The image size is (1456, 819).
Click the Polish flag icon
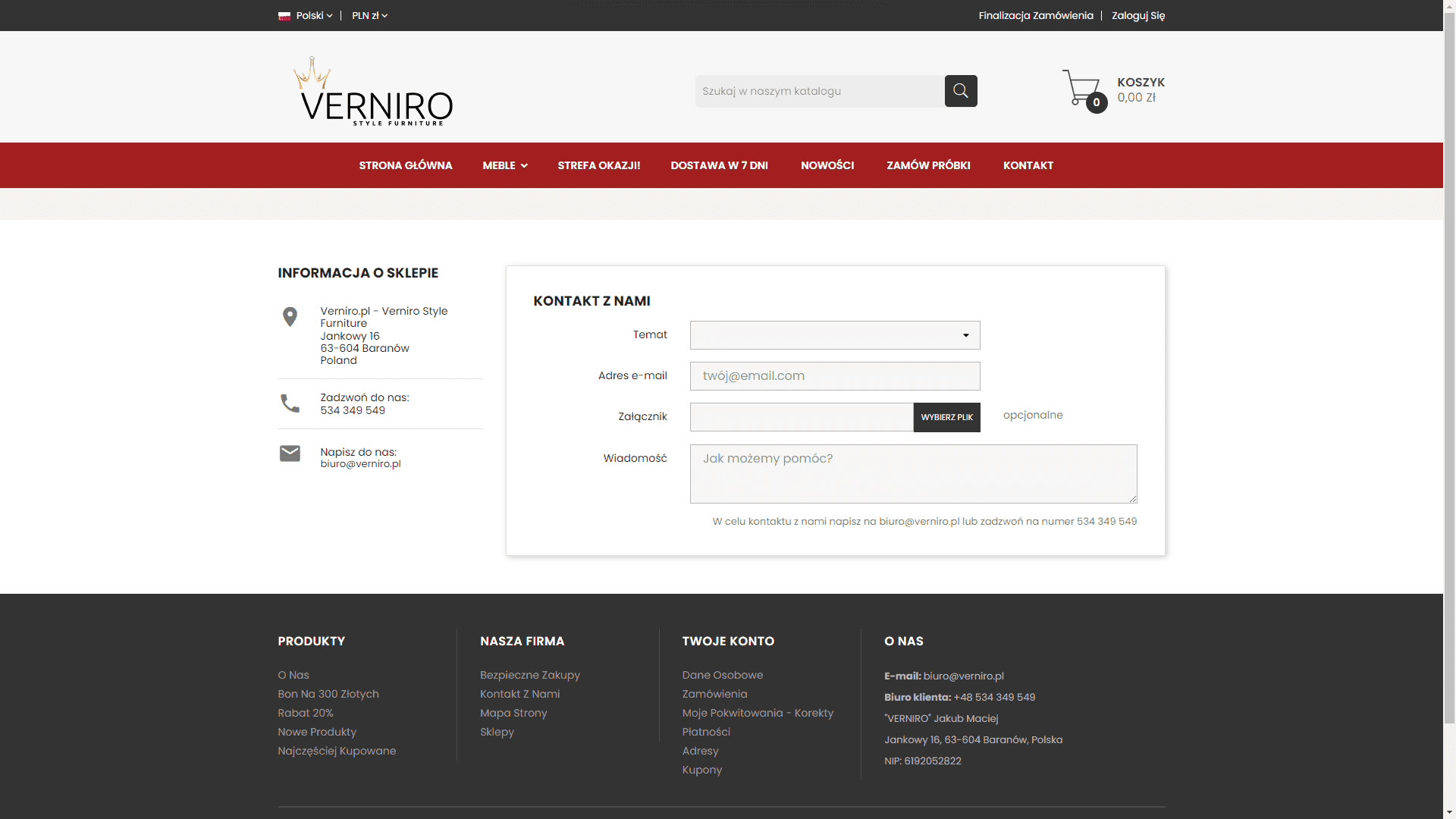coord(284,16)
